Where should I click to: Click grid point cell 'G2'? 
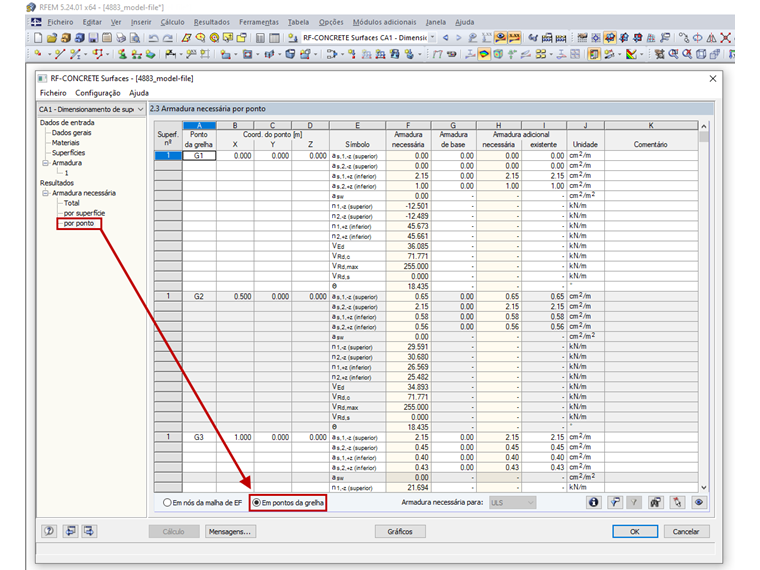pyautogui.click(x=199, y=296)
